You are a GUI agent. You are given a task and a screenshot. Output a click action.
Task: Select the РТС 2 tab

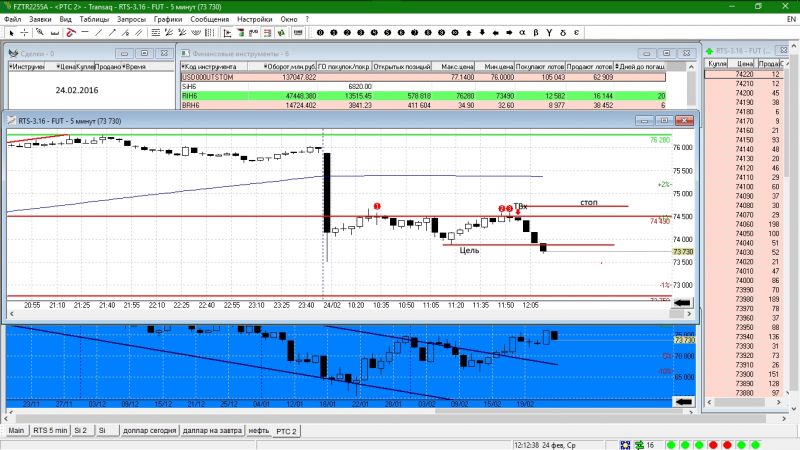[286, 431]
